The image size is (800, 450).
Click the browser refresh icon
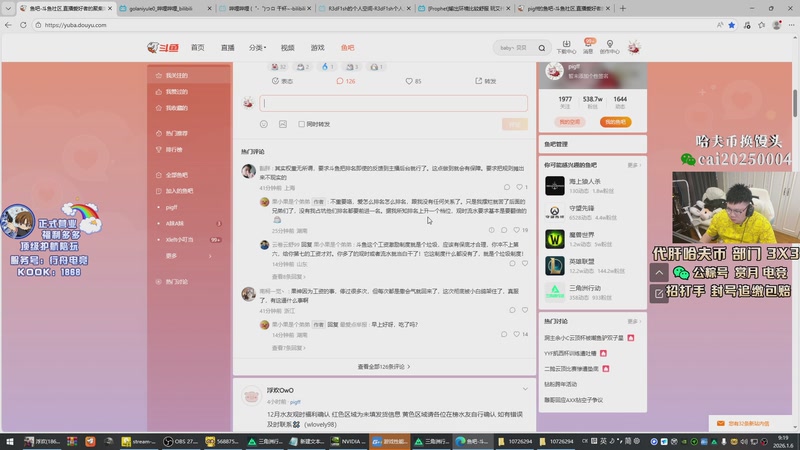[x=23, y=25]
